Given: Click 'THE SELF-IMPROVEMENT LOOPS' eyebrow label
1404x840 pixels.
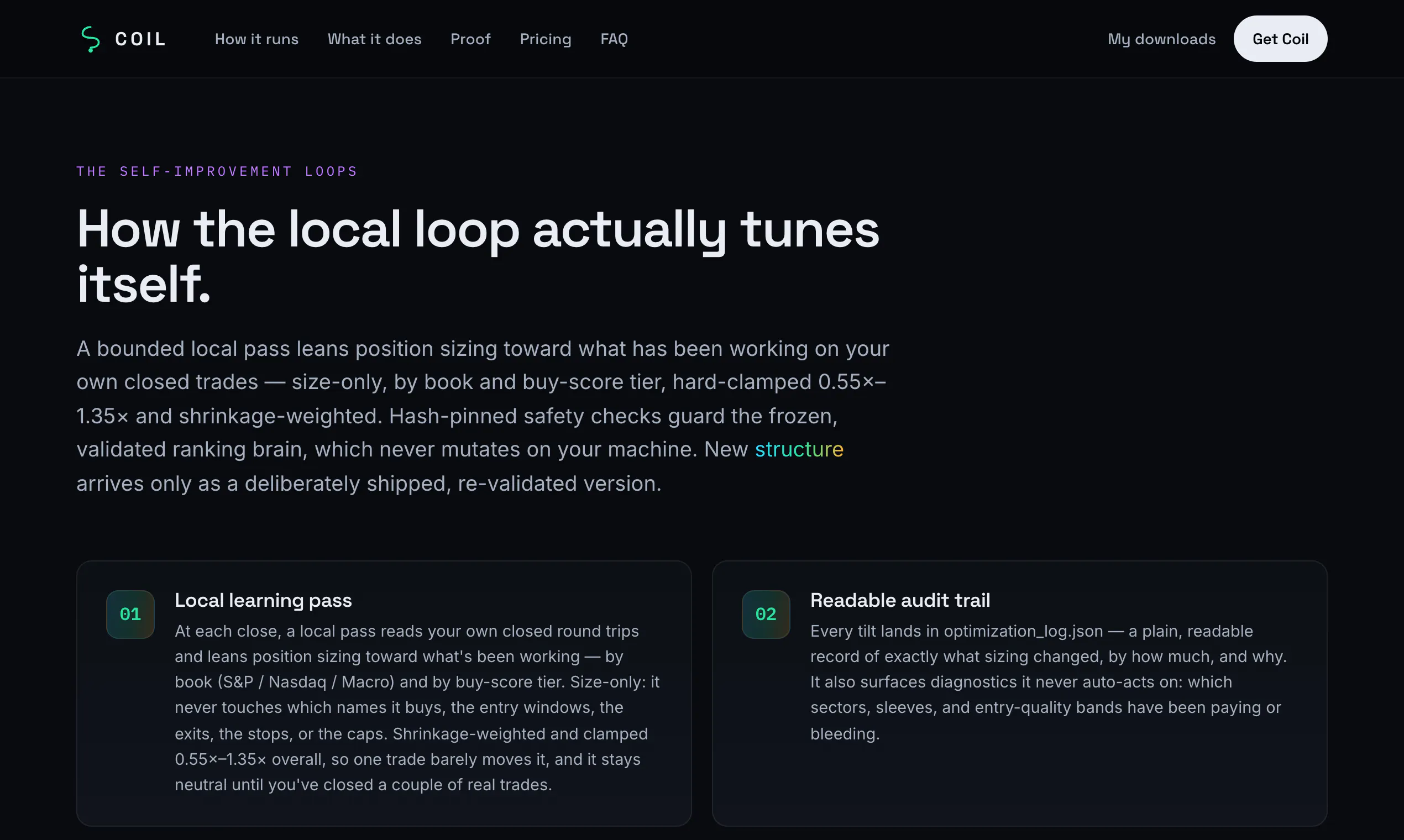Looking at the screenshot, I should [217, 171].
